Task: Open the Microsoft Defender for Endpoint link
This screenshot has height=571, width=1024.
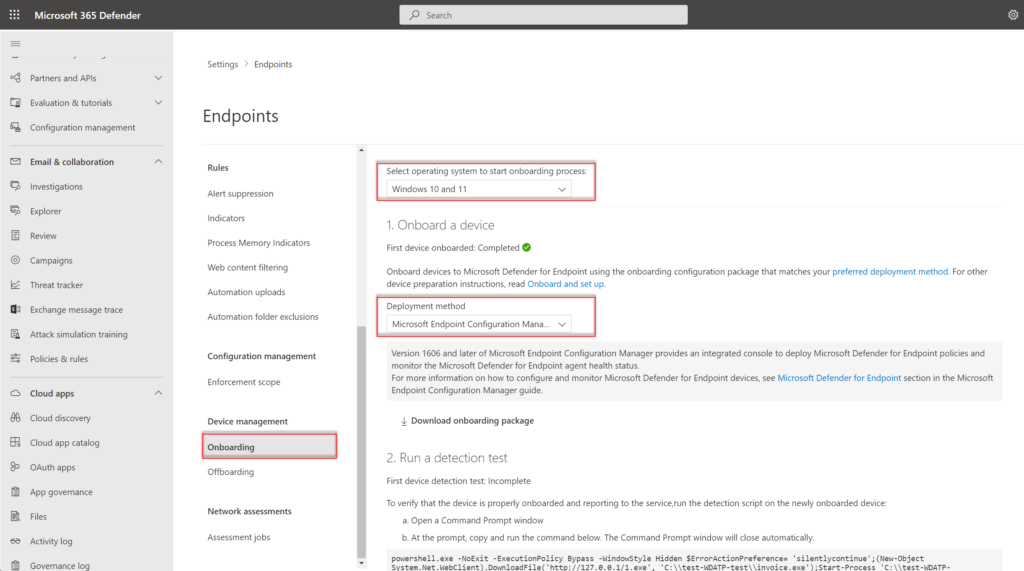Action: click(839, 378)
